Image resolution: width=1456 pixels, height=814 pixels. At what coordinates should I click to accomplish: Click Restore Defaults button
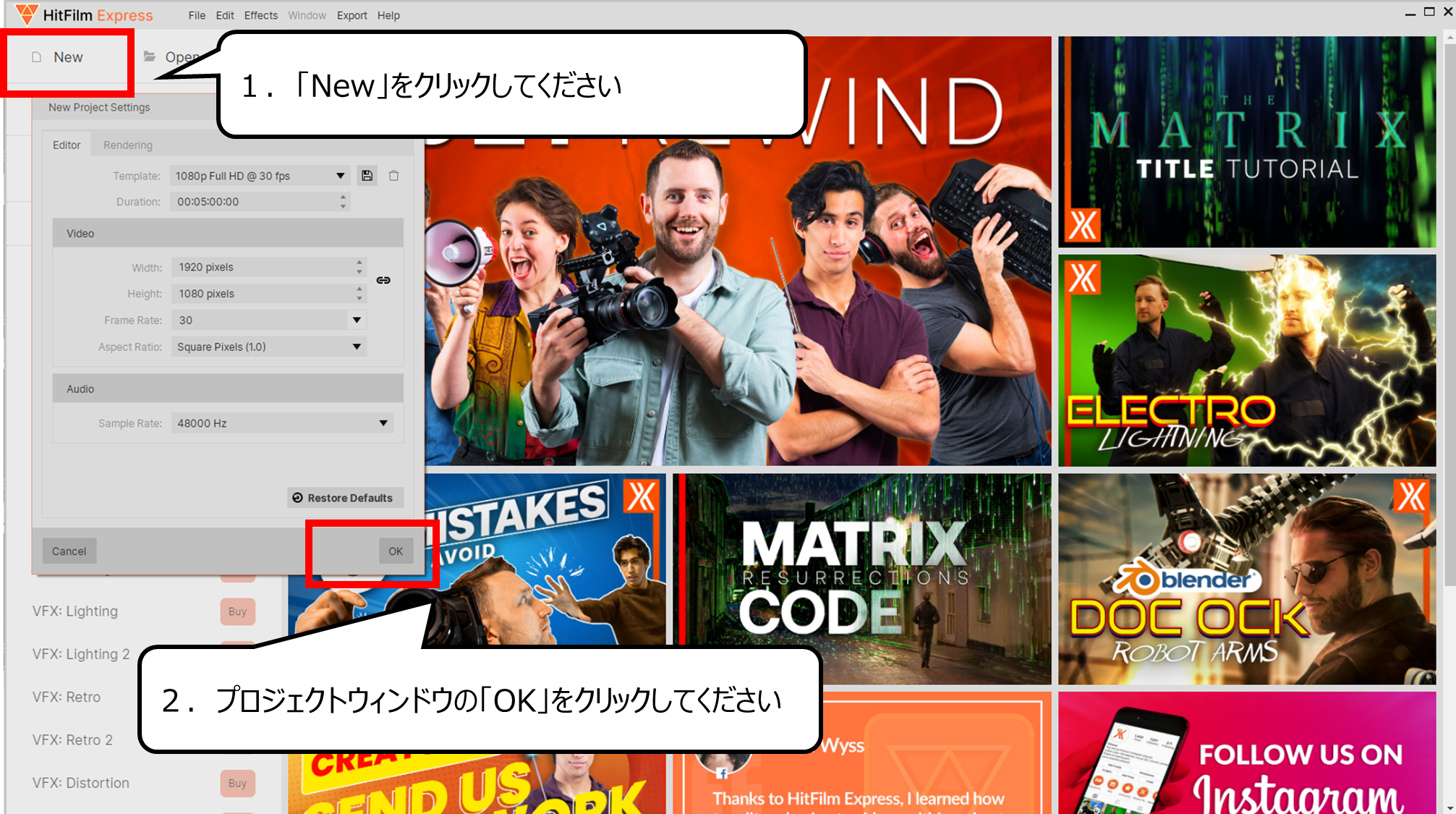pyautogui.click(x=344, y=498)
